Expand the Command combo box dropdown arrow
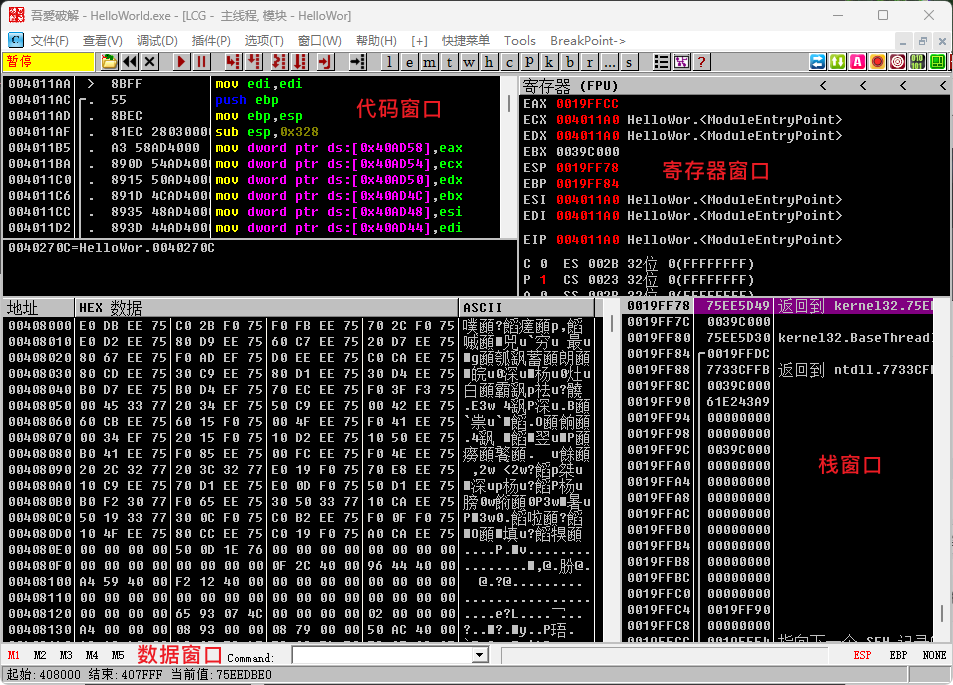The image size is (953, 685). click(479, 655)
